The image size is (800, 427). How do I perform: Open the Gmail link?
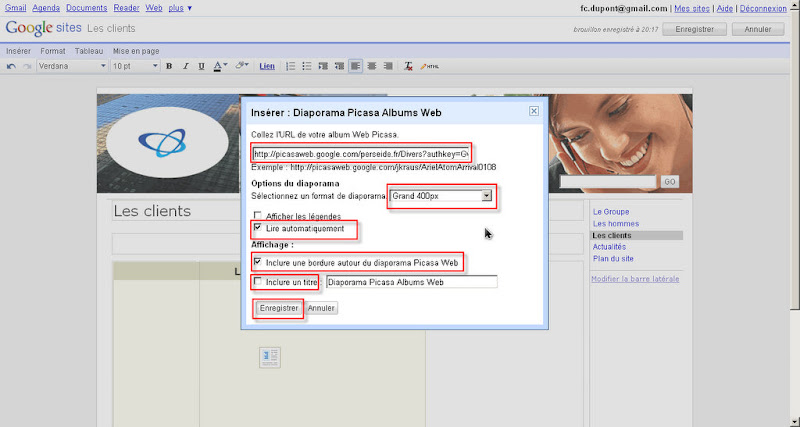point(15,8)
